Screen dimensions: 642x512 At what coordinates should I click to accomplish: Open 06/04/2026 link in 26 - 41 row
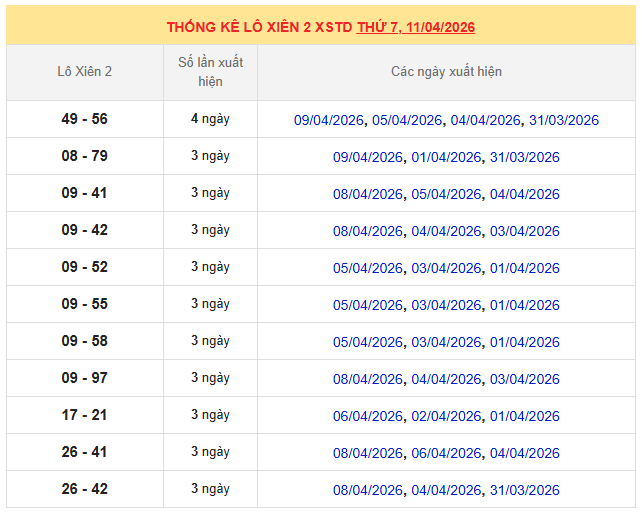point(446,453)
